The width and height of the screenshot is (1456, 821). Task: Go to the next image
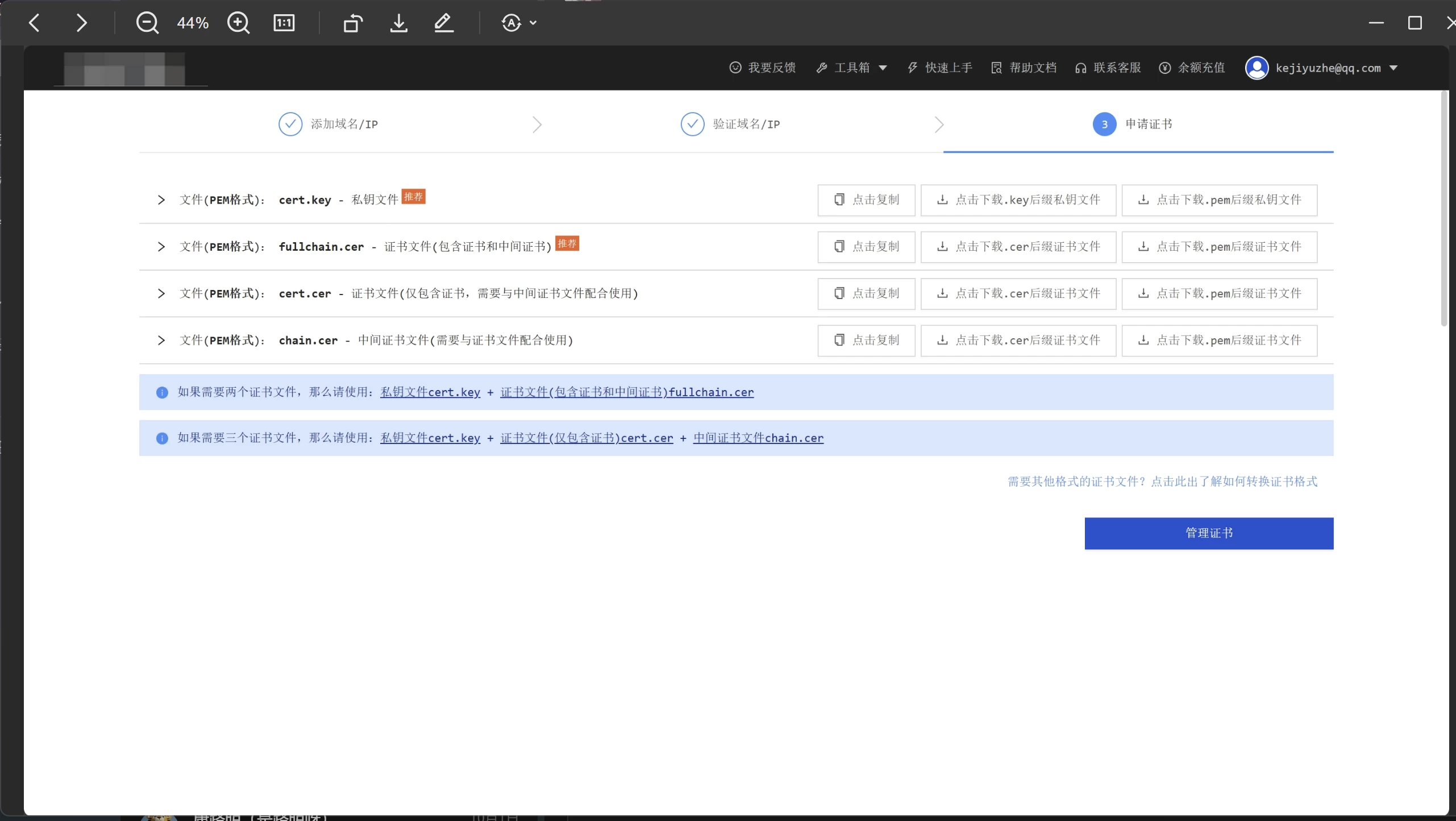tap(81, 23)
